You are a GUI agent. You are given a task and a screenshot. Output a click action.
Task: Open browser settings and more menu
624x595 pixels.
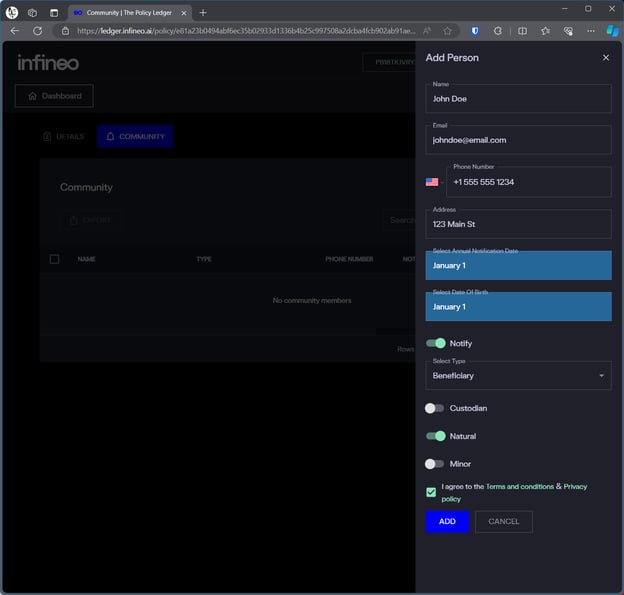pyautogui.click(x=591, y=31)
